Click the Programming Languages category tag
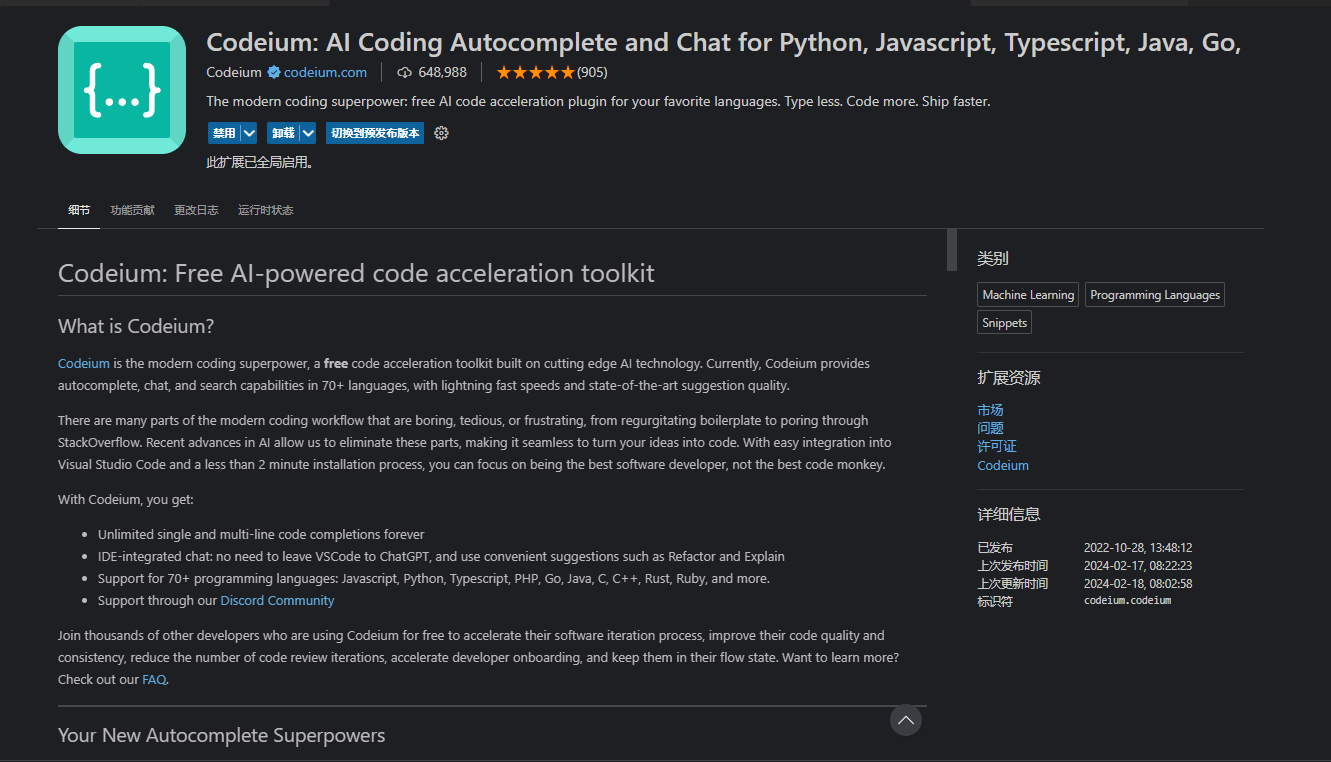 pyautogui.click(x=1155, y=295)
